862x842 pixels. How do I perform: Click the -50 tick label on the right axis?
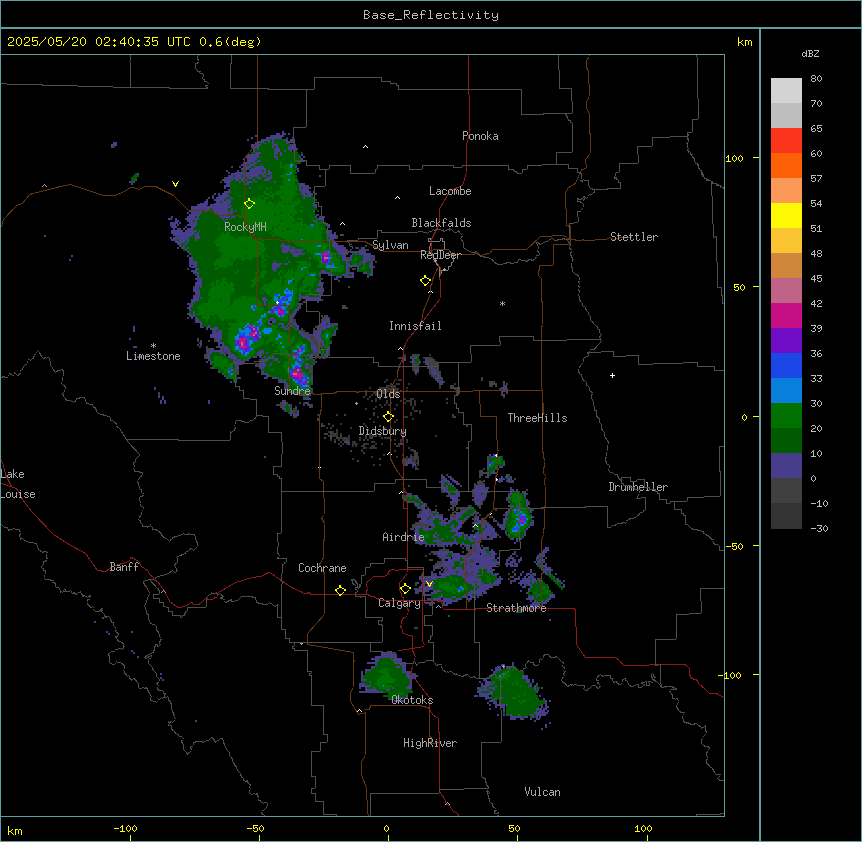click(734, 546)
